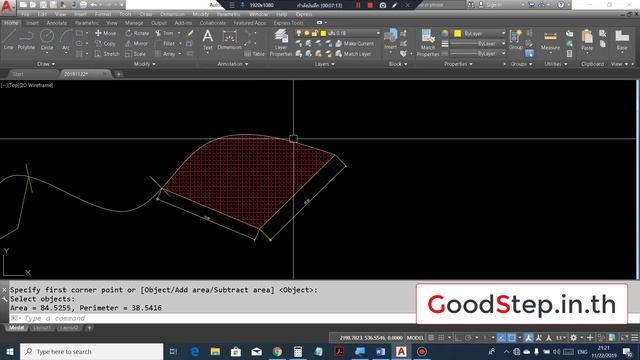Toggle ortho mode in status bar
Viewport: 640px width, 360px height.
458,338
